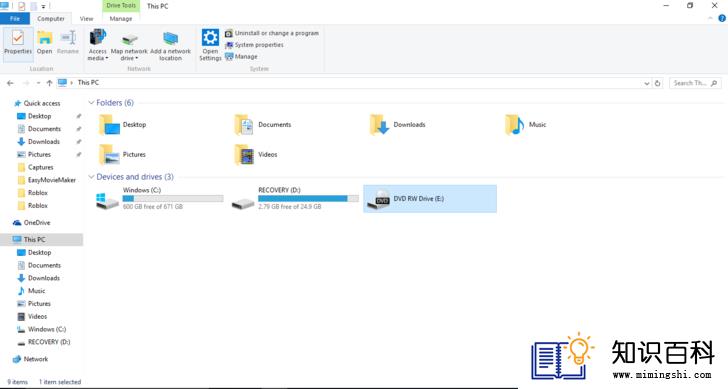Image resolution: width=728 pixels, height=389 pixels.
Task: Open Downloads under Quick access
Action: point(44,142)
